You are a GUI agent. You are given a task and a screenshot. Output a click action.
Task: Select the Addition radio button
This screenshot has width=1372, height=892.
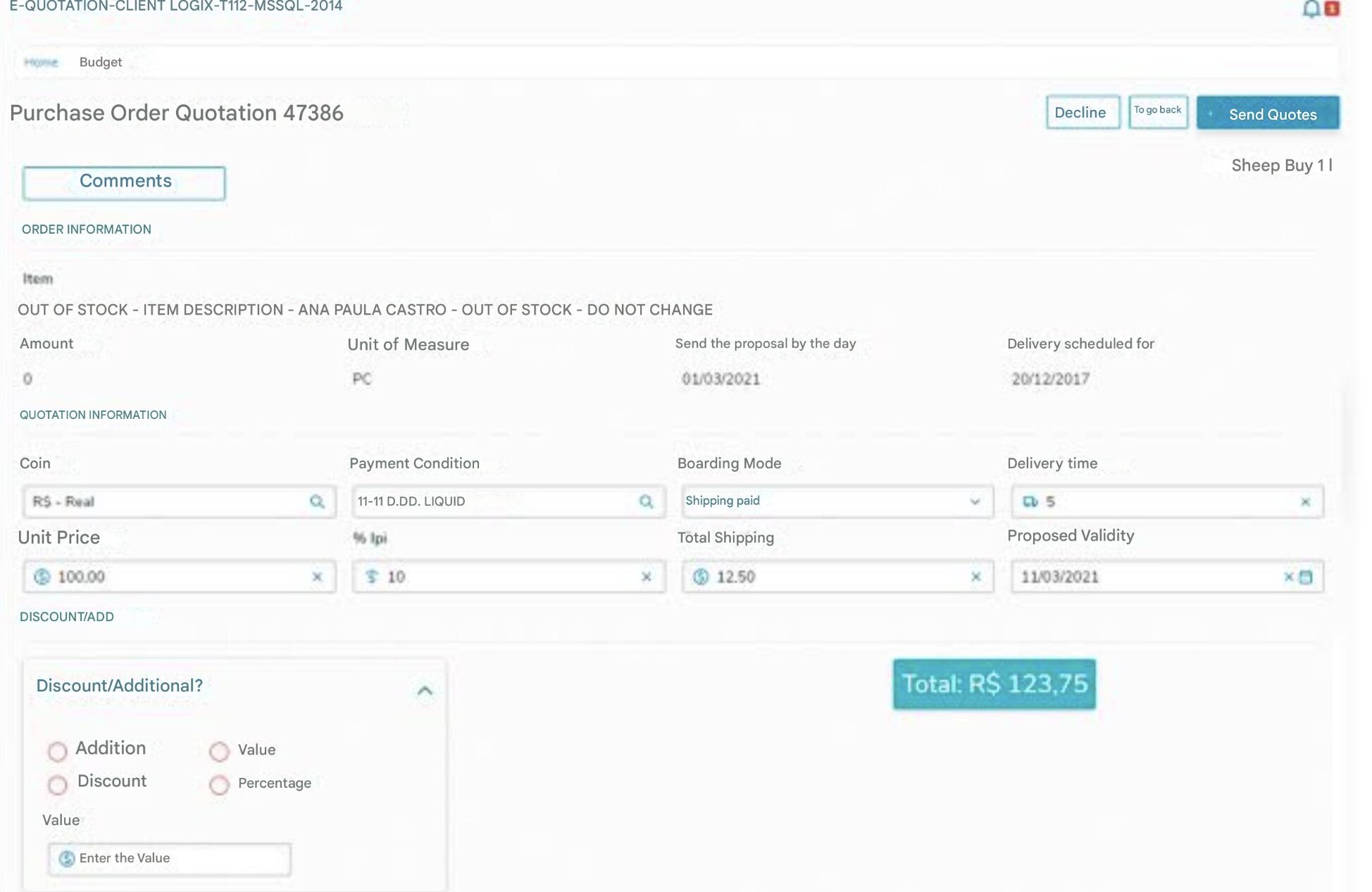[58, 751]
